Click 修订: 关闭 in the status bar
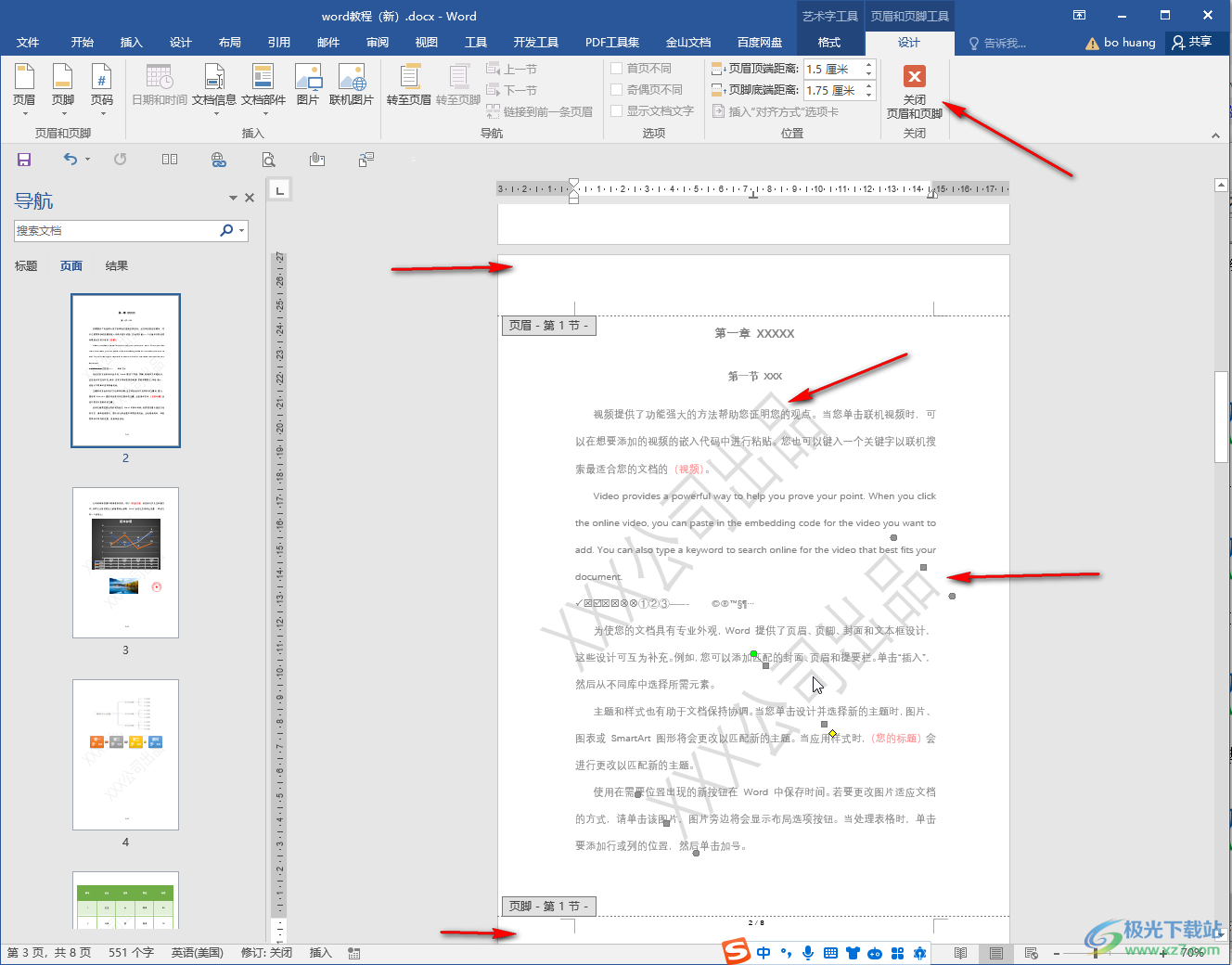 point(266,953)
